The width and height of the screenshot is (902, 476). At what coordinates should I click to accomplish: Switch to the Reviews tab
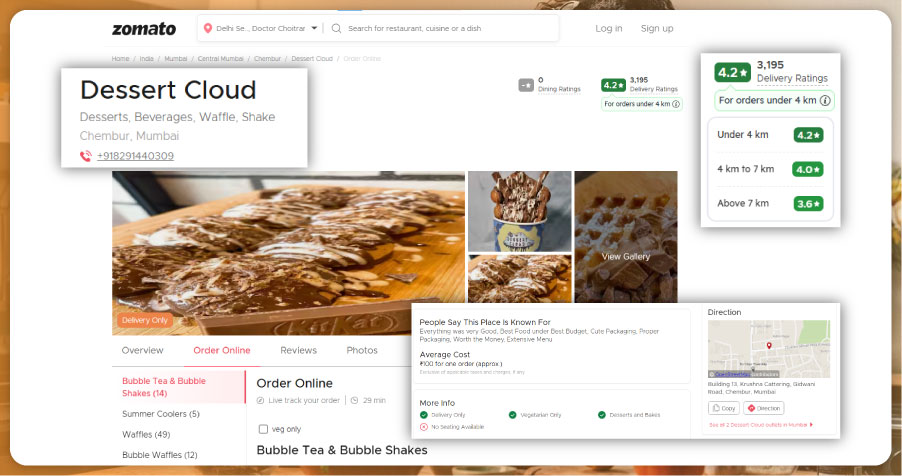click(x=298, y=351)
